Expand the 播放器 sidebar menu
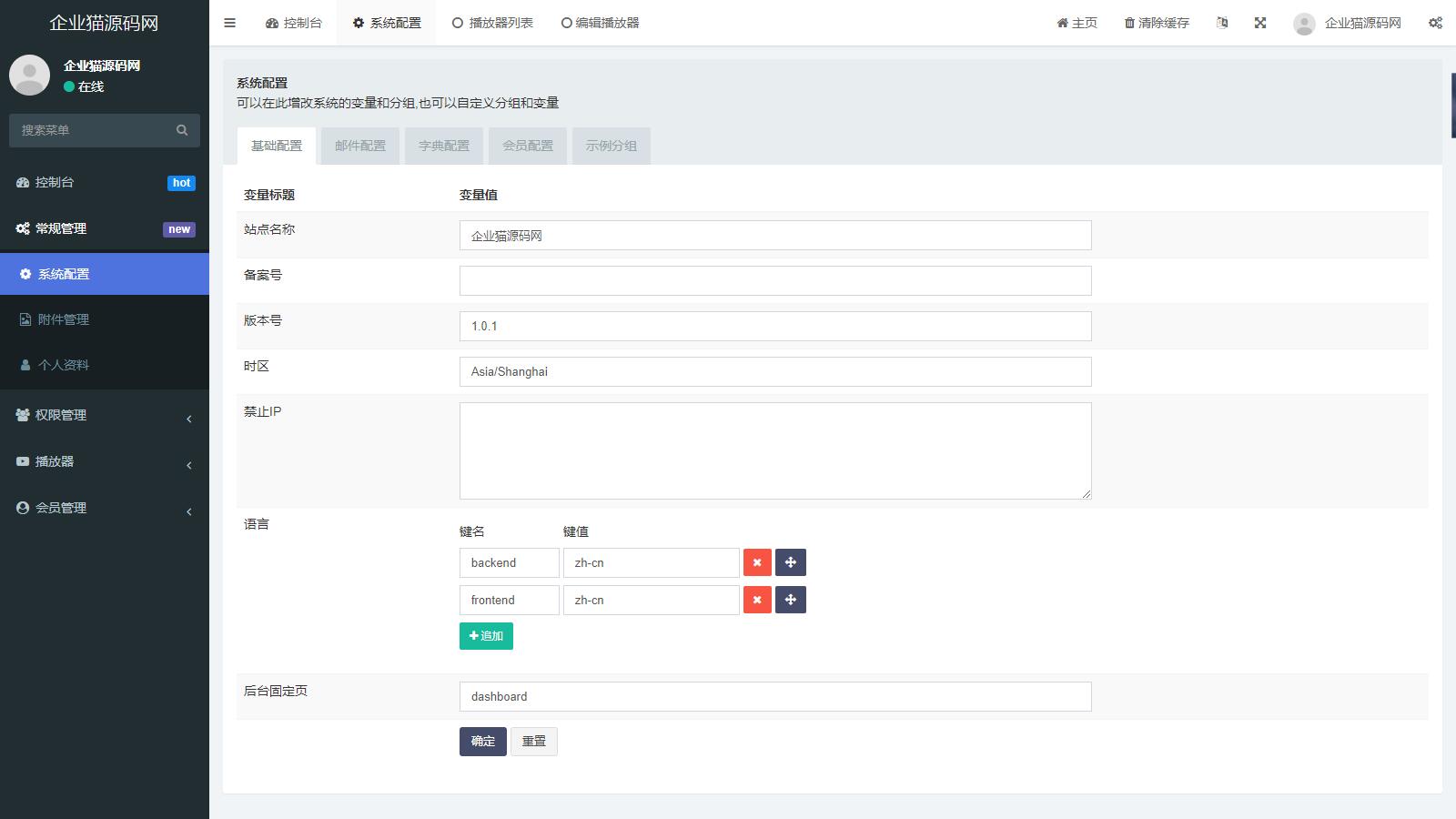 [104, 461]
